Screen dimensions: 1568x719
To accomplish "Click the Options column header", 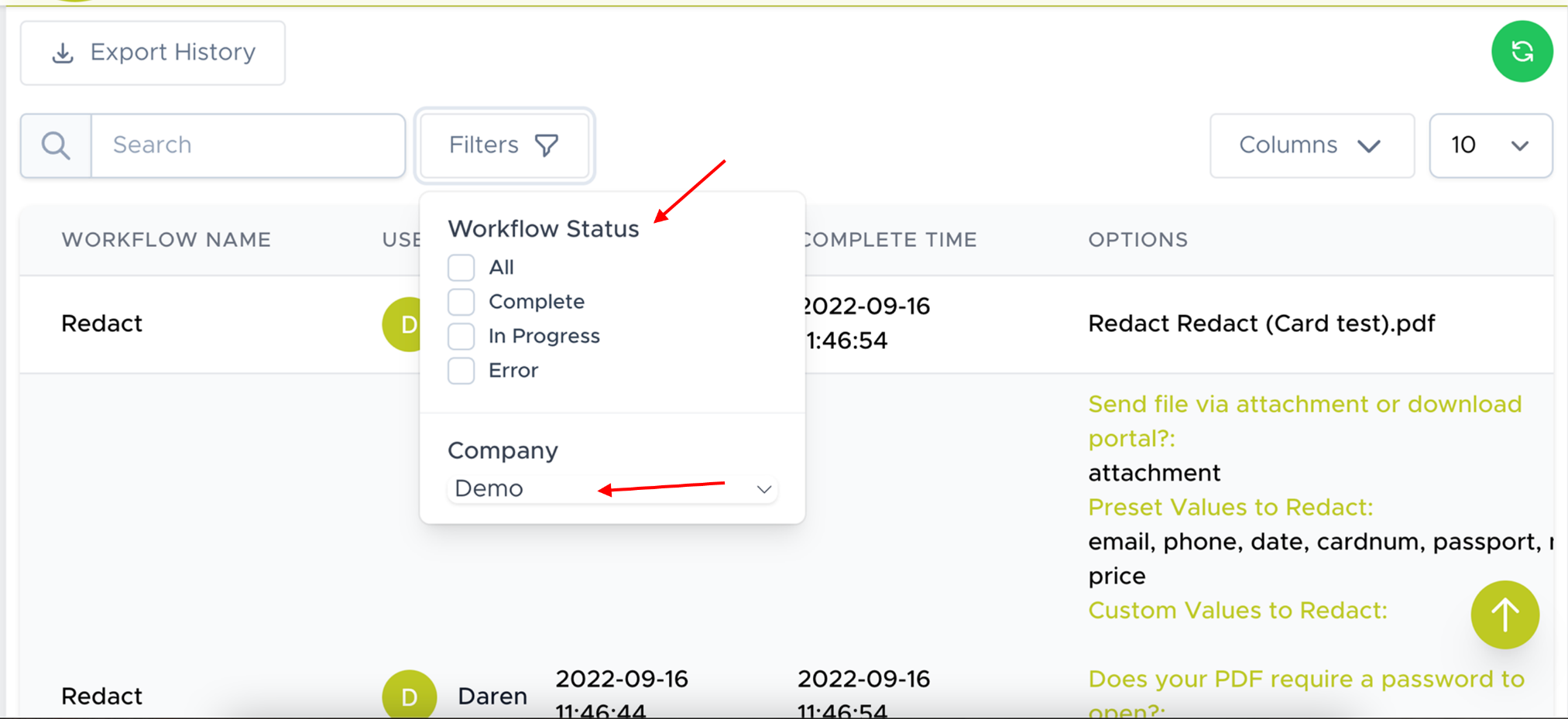I will click(x=1137, y=240).
